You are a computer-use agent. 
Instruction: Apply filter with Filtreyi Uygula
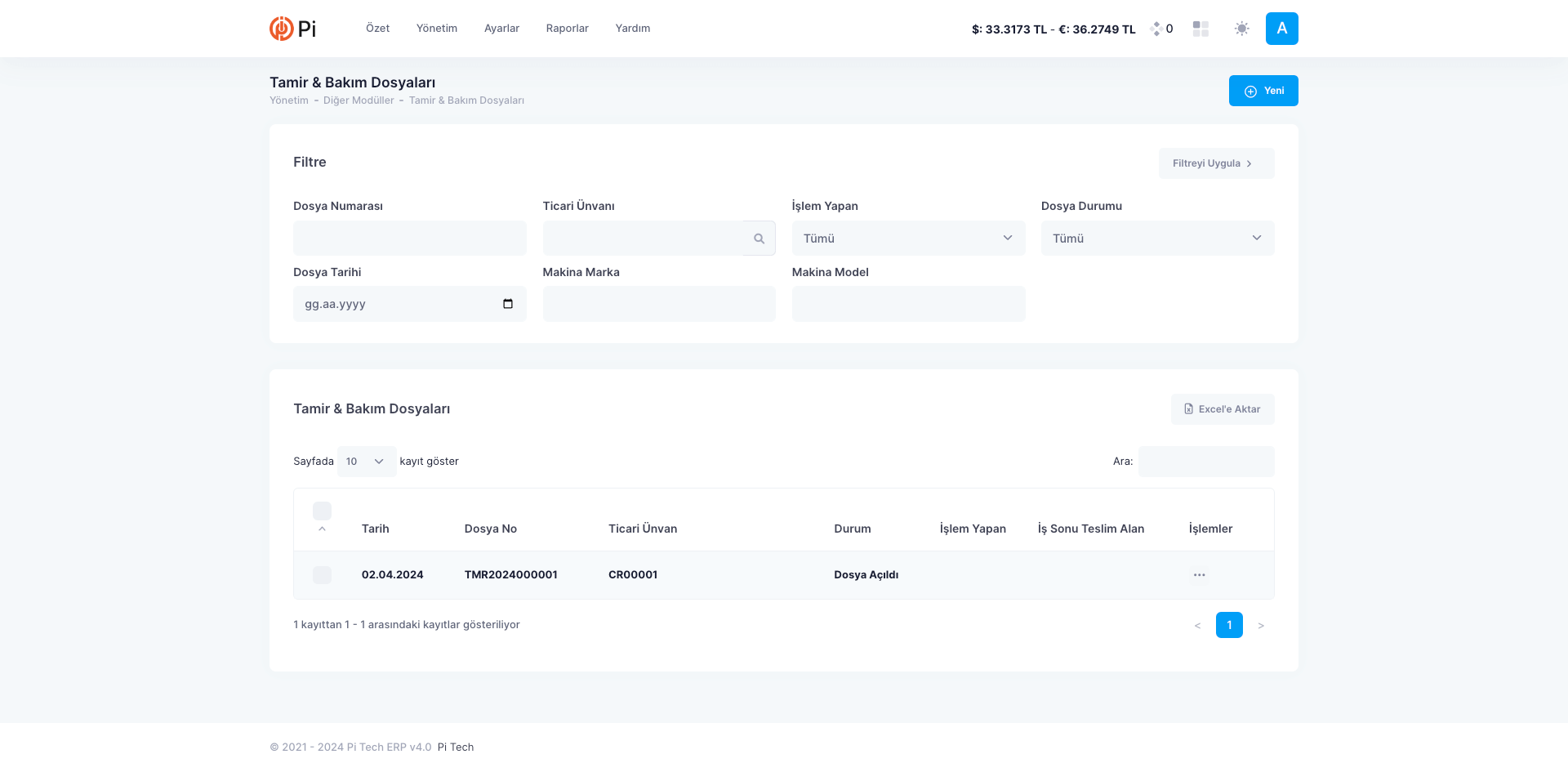(1215, 163)
